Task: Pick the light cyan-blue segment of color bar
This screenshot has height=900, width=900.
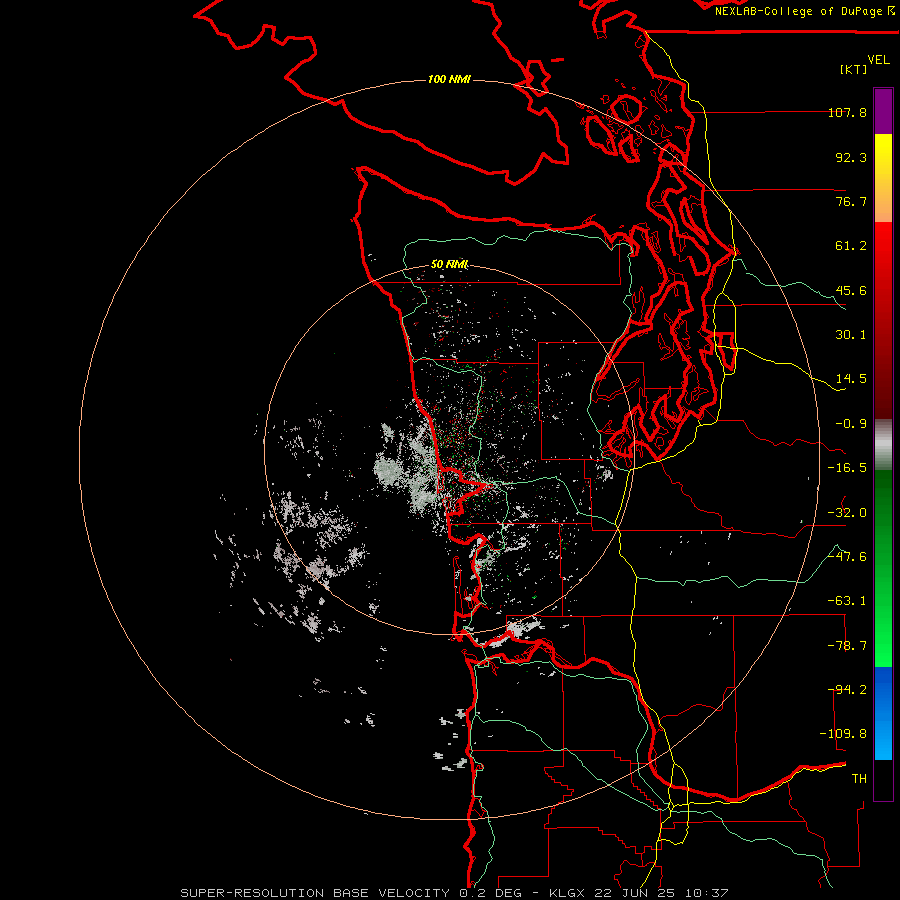Action: coord(883,740)
